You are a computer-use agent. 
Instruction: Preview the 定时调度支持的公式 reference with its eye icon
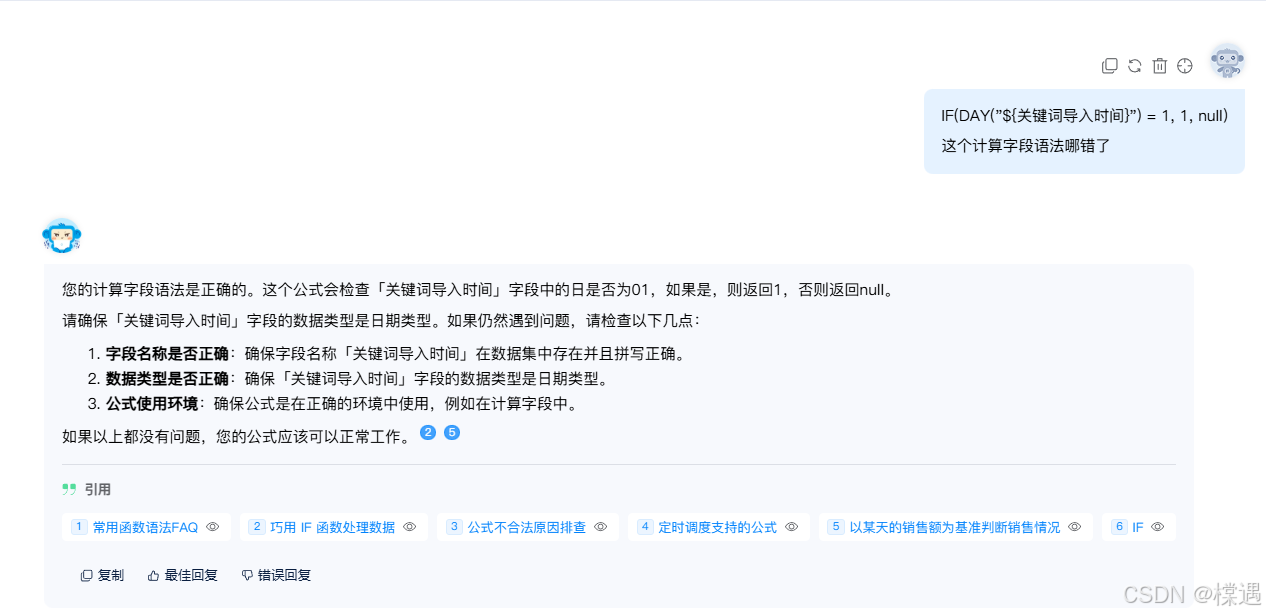791,527
